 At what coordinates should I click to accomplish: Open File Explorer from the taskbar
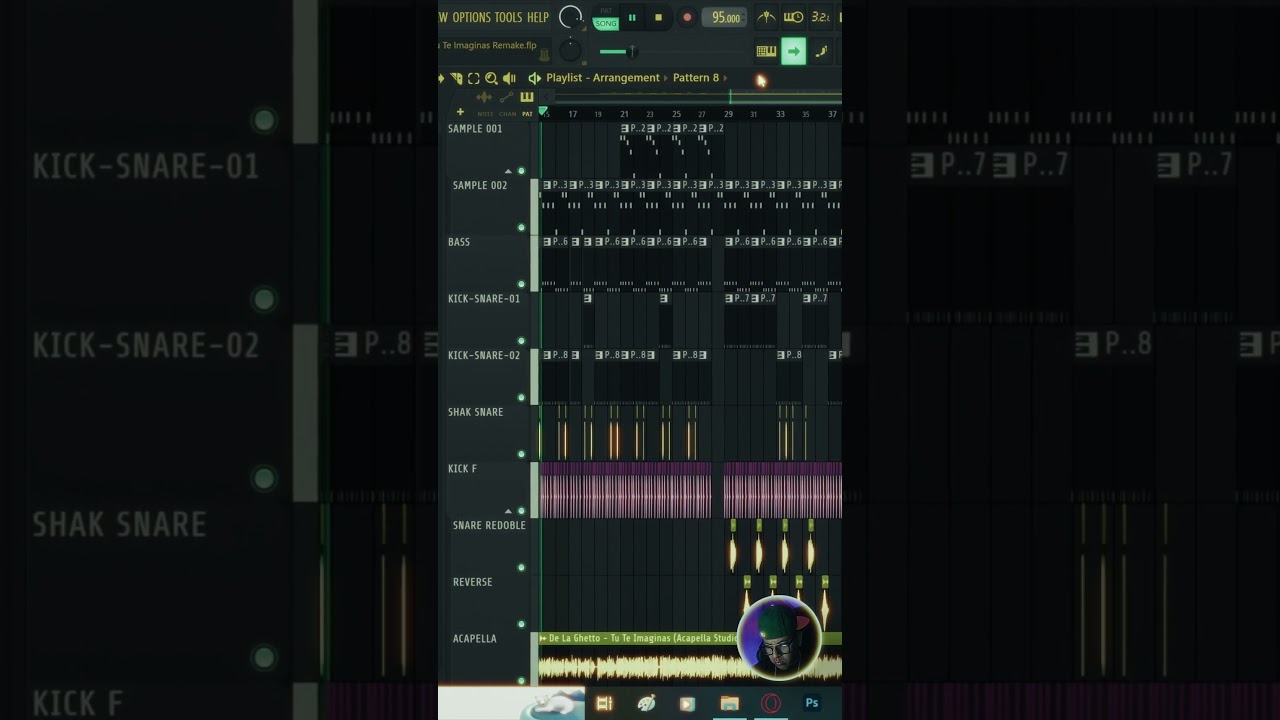click(x=729, y=703)
